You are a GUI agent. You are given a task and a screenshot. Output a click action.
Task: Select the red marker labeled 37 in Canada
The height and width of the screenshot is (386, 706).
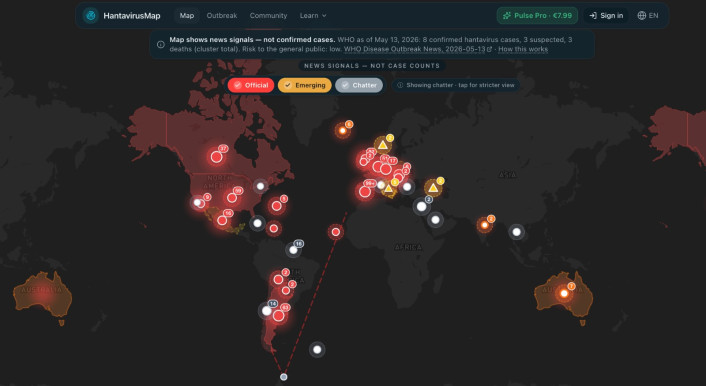[x=217, y=157]
